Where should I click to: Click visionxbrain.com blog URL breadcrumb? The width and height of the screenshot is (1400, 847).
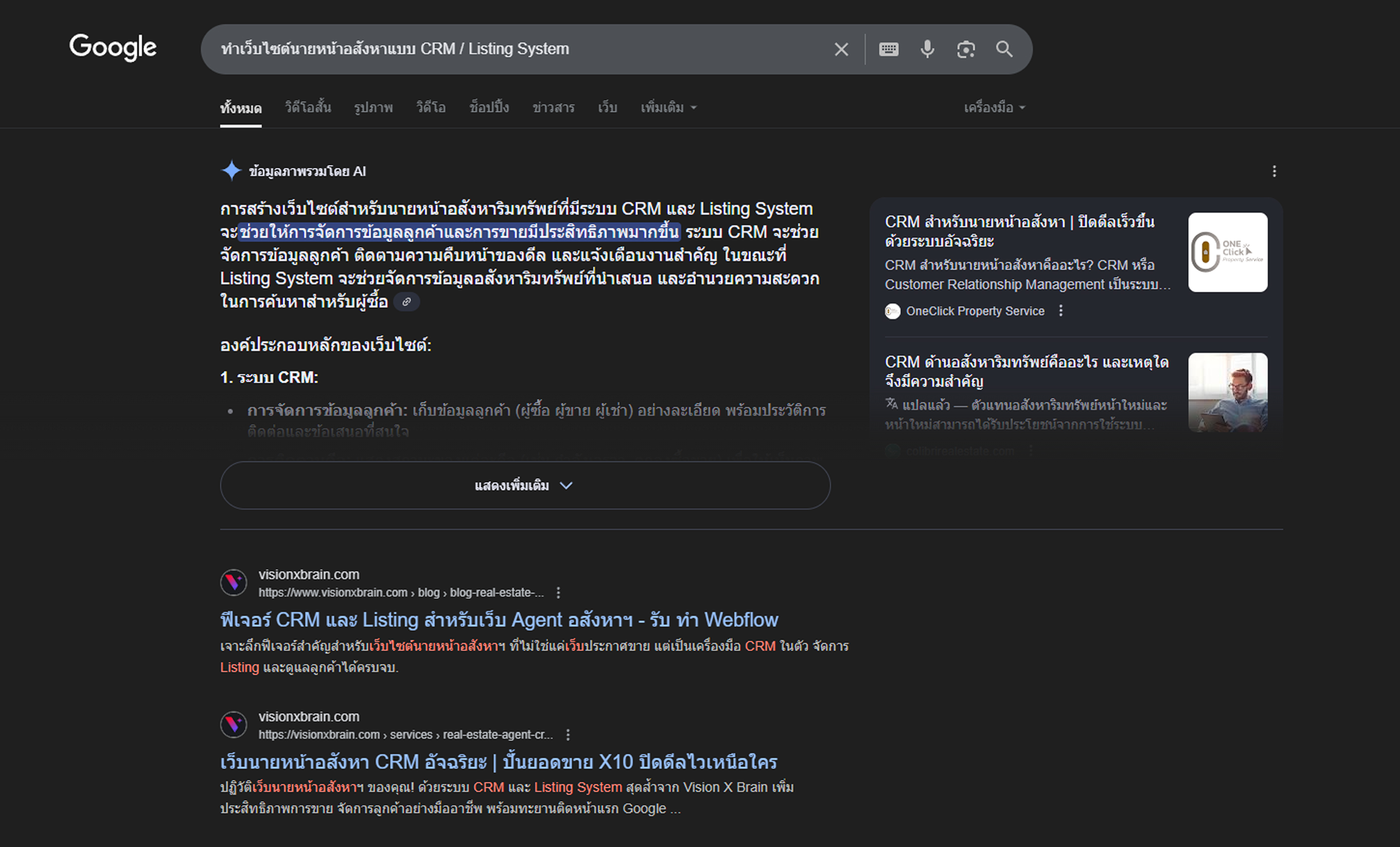tap(401, 593)
